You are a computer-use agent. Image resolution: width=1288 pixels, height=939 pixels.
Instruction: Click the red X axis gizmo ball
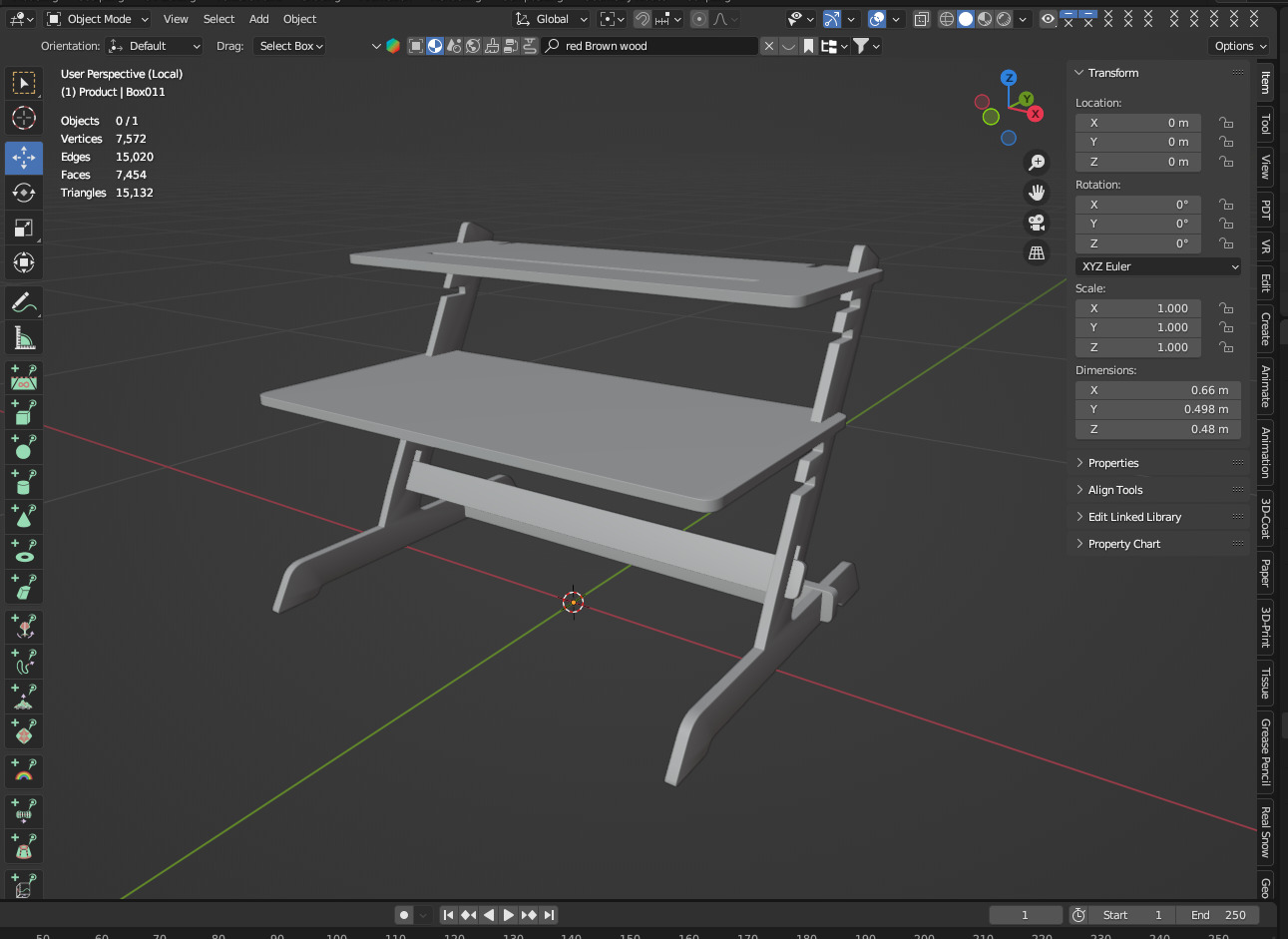[1036, 114]
